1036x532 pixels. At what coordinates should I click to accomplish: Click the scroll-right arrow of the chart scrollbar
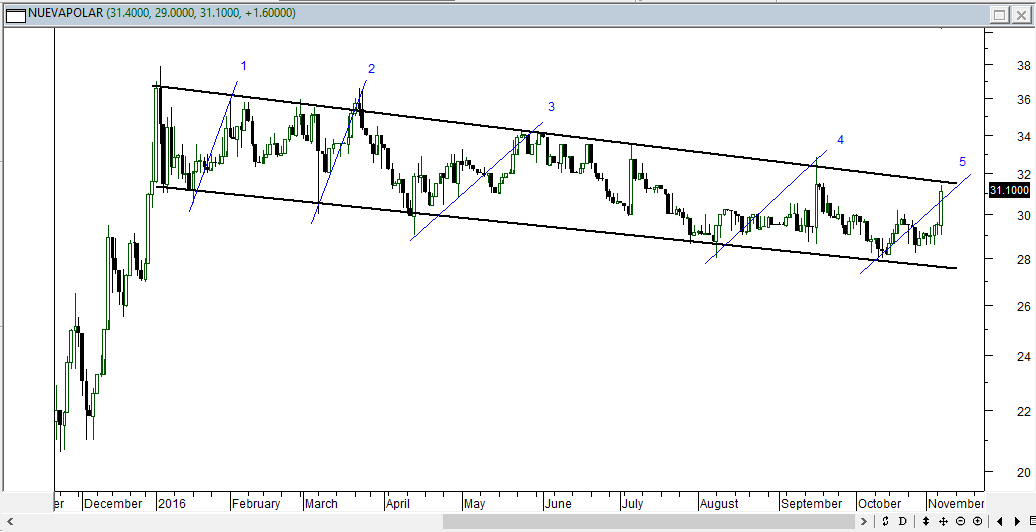pos(864,521)
